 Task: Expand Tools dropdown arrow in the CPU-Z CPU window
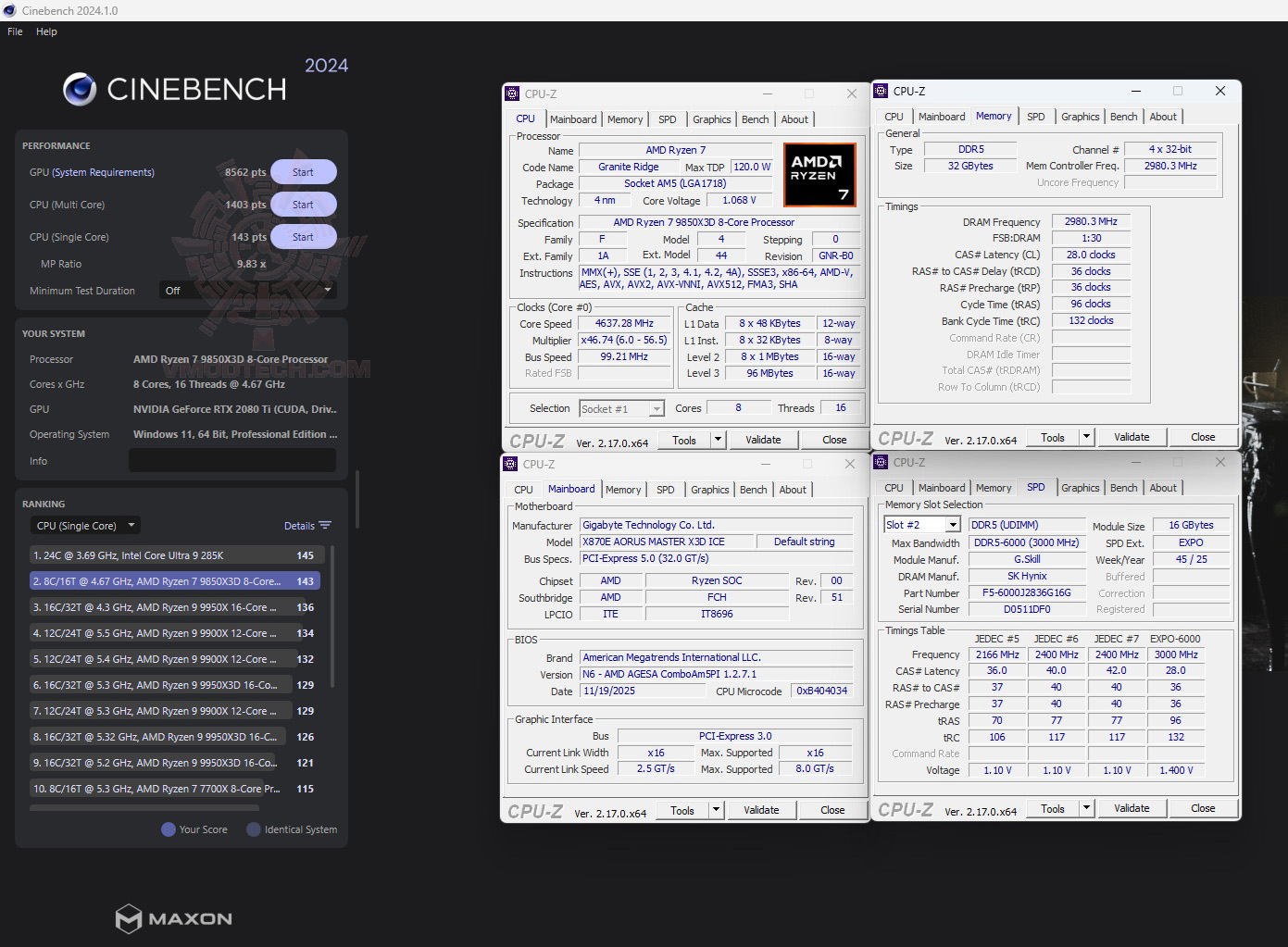[718, 440]
